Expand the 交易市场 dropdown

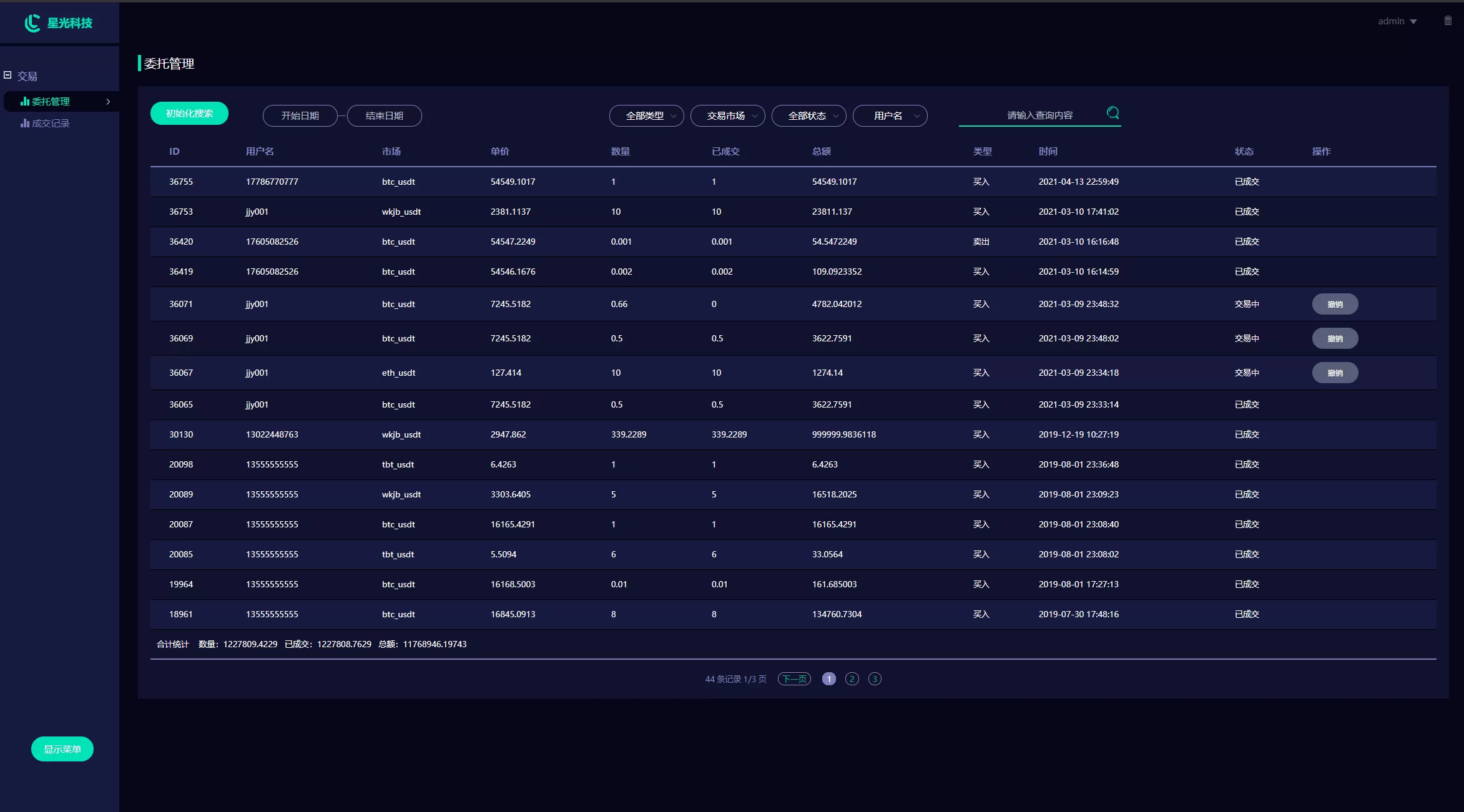click(727, 116)
